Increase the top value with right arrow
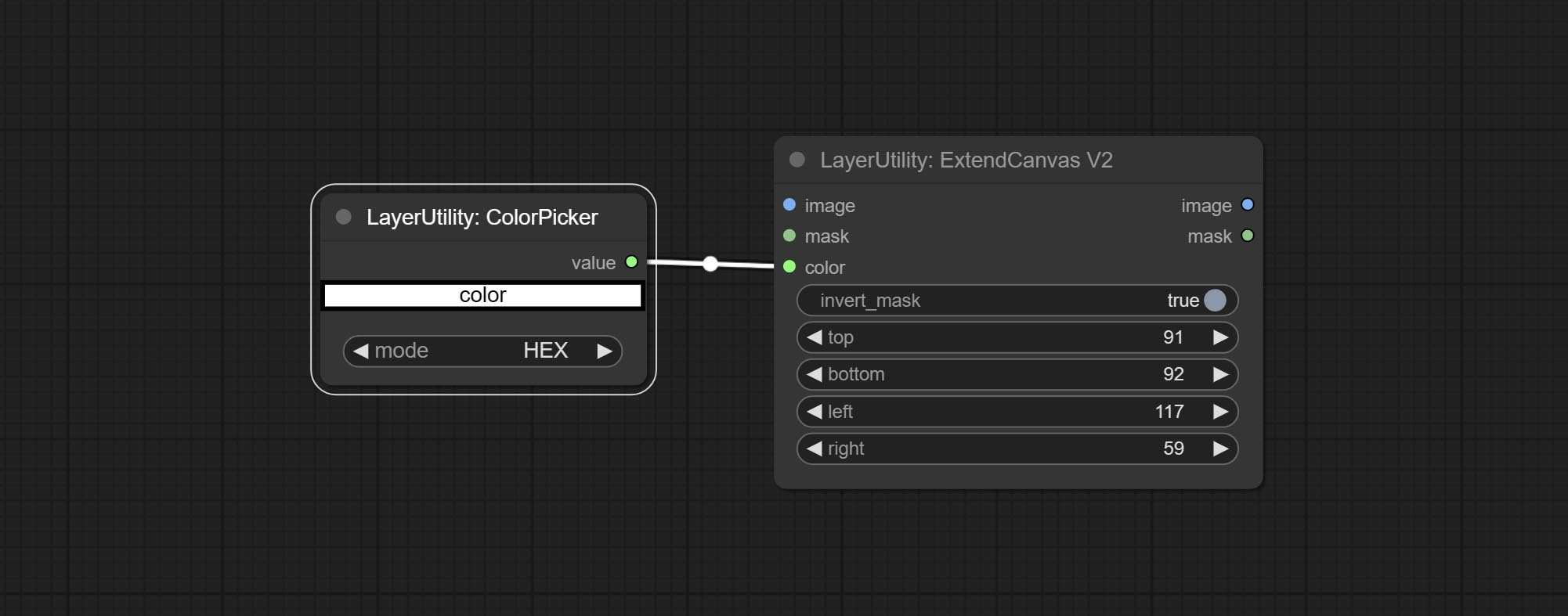This screenshot has height=616, width=1568. tap(1220, 337)
